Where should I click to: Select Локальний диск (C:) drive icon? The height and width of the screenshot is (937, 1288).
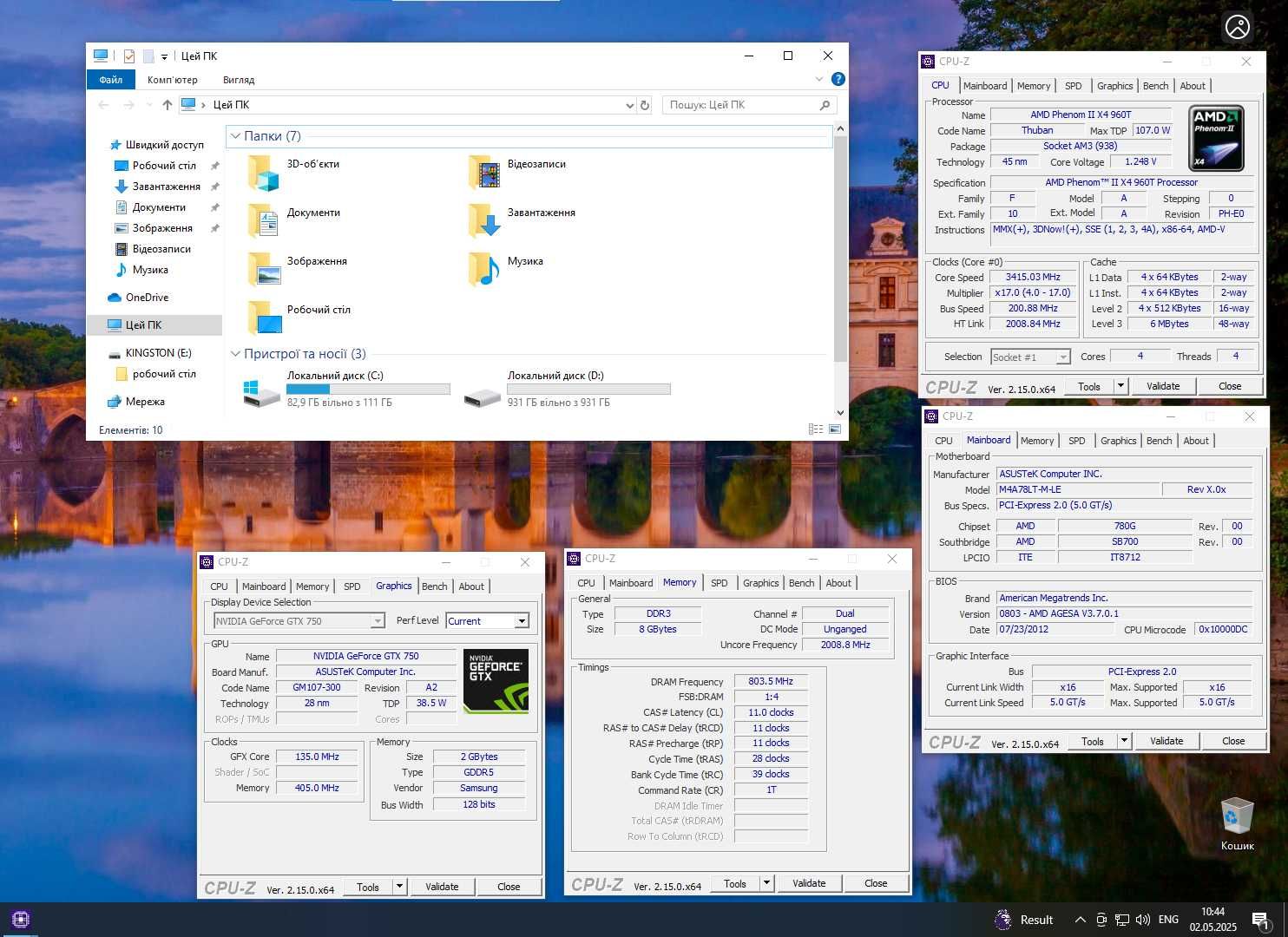tap(263, 392)
